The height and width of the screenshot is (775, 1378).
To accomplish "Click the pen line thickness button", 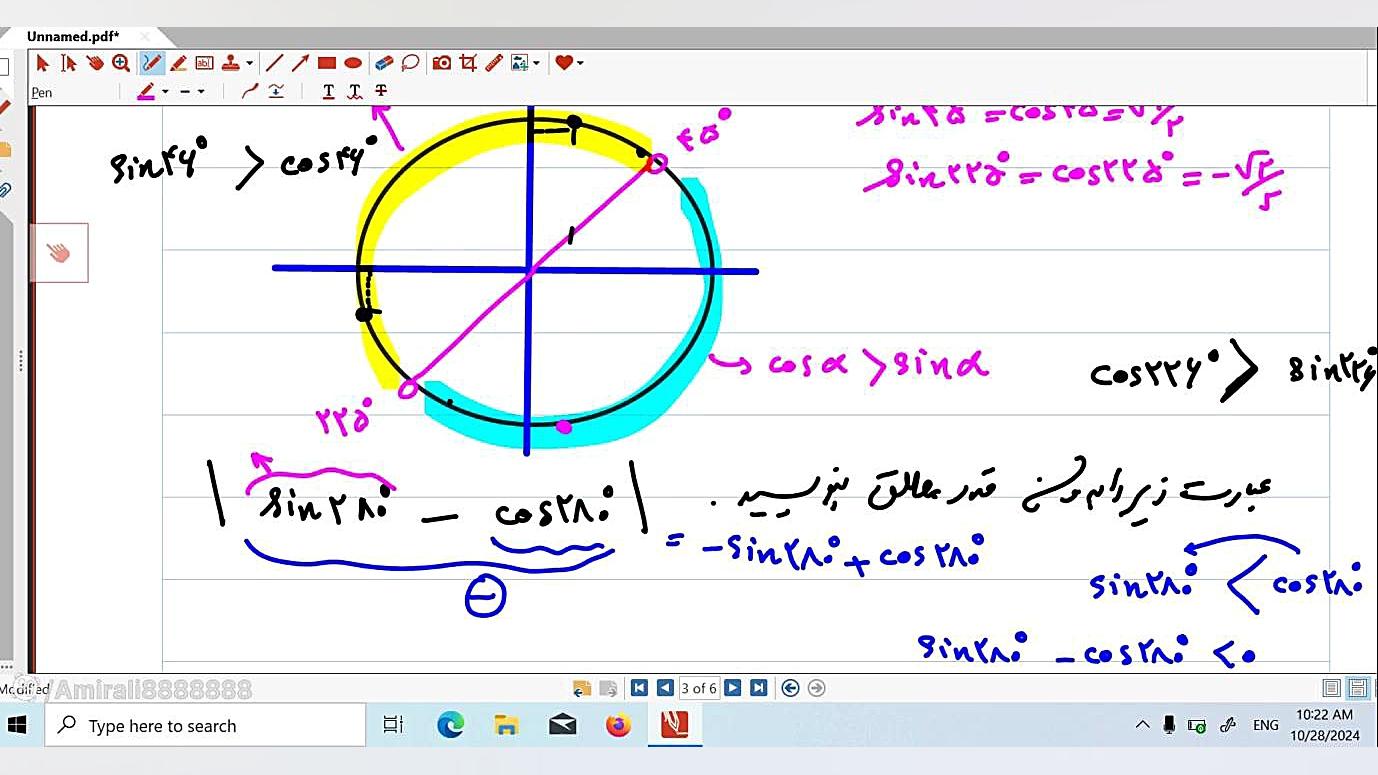I will 185,91.
